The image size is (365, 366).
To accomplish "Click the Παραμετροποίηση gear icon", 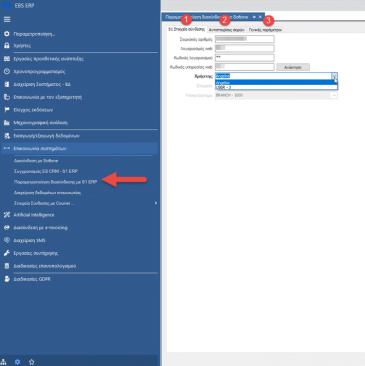I will [x=7, y=34].
